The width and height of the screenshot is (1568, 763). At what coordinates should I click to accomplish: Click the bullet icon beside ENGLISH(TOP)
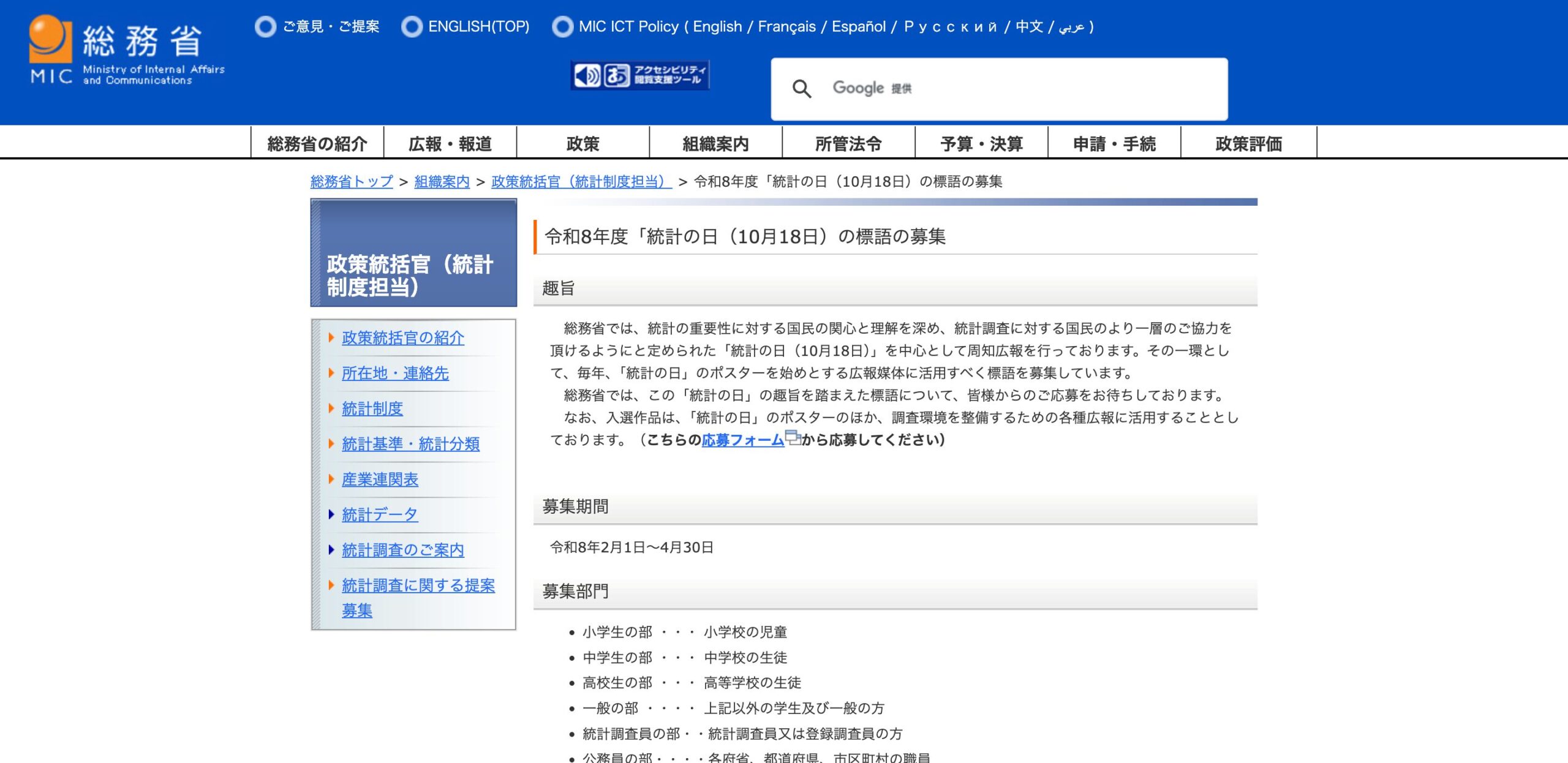coord(412,26)
